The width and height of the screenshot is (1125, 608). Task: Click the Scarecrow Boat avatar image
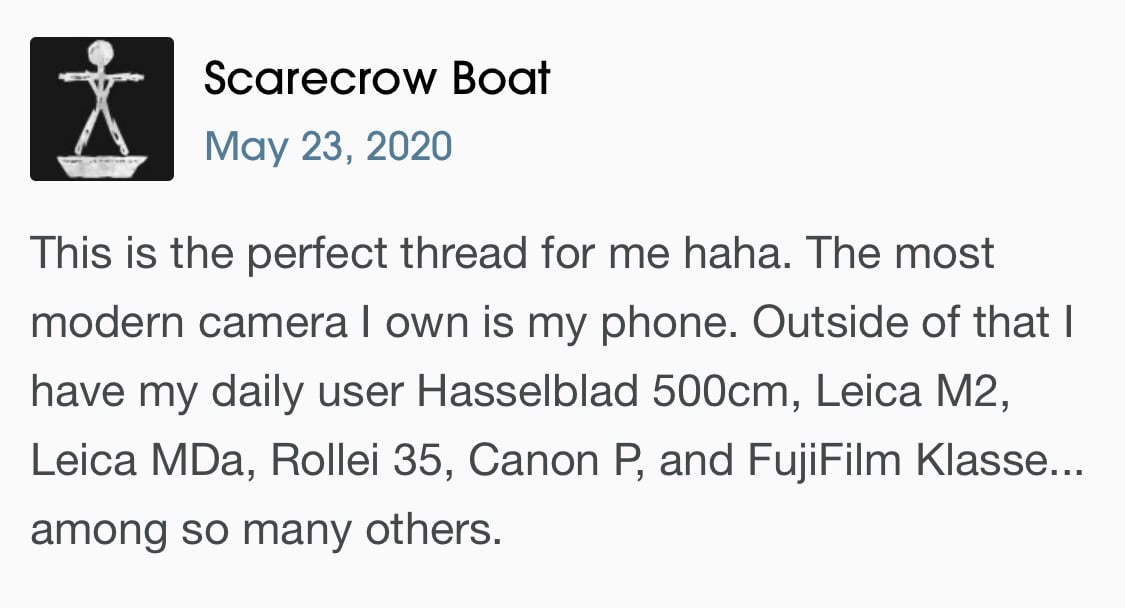click(x=102, y=109)
